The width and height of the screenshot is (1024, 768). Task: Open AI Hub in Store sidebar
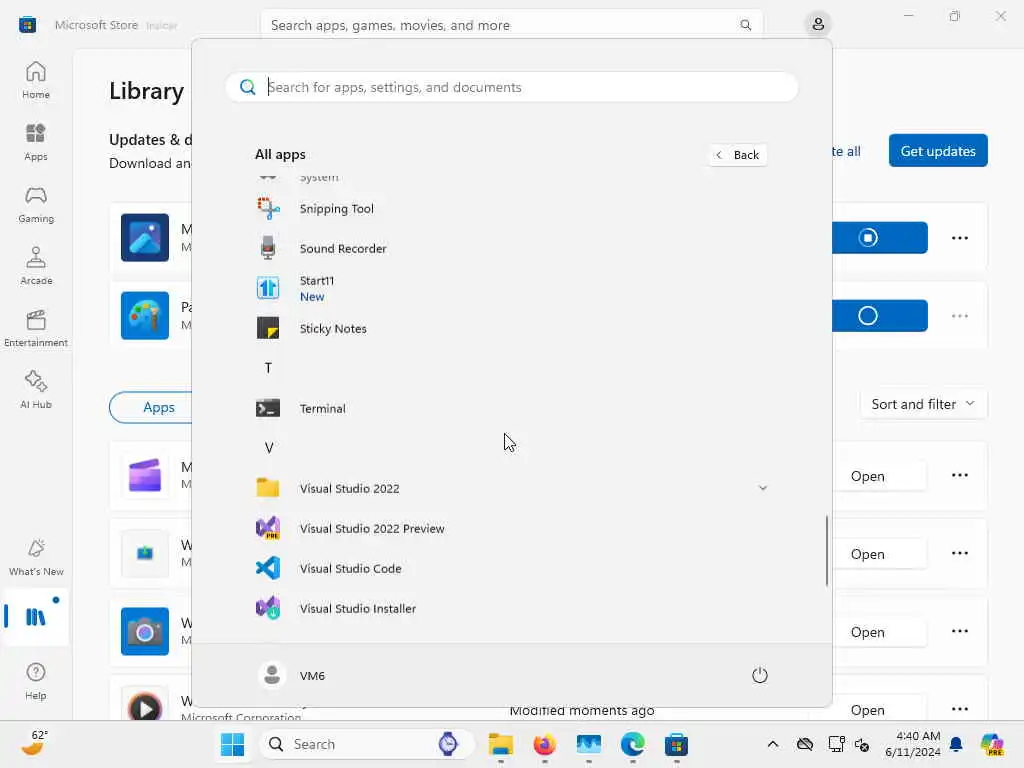point(36,390)
